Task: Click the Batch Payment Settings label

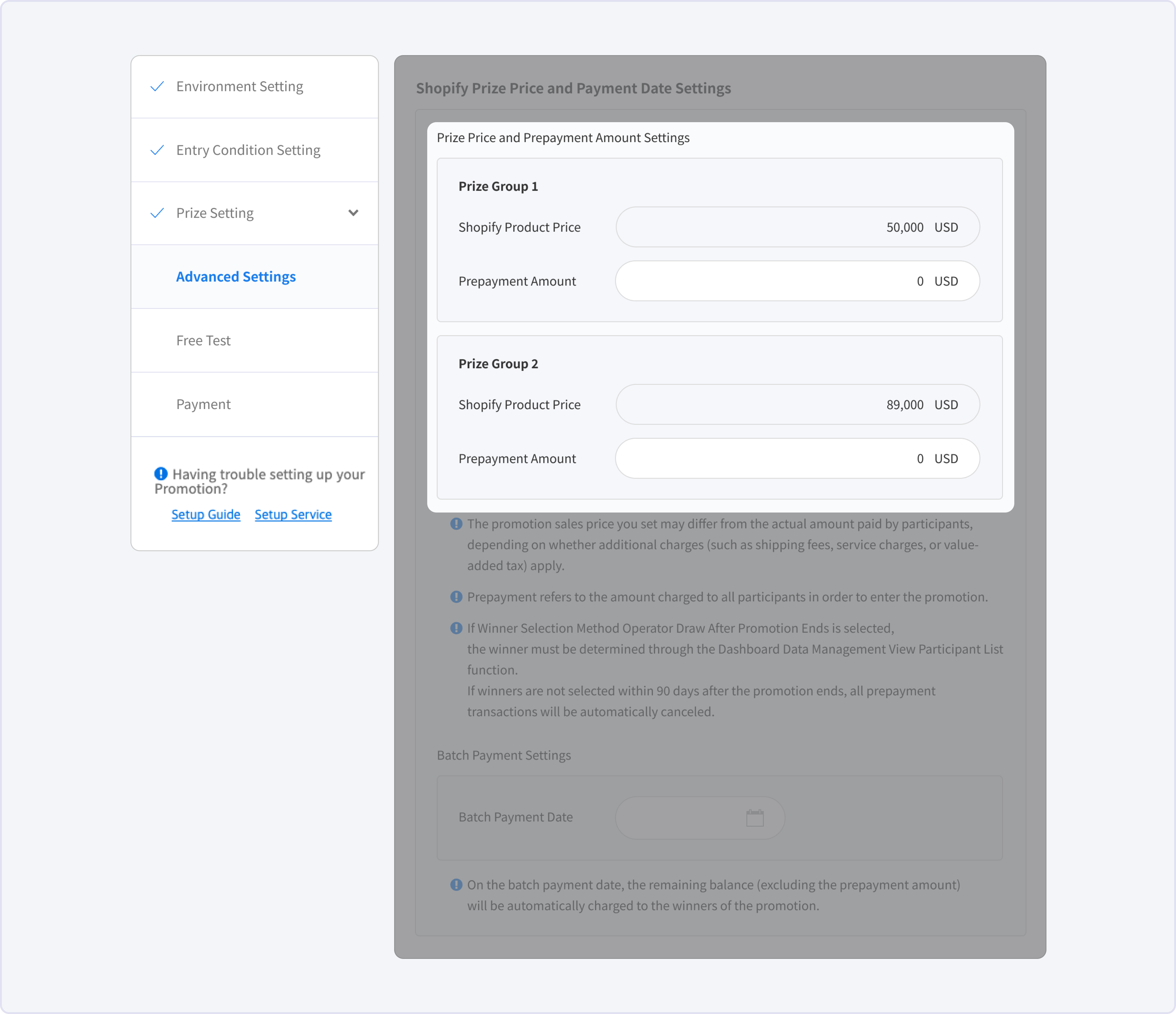Action: coord(504,755)
